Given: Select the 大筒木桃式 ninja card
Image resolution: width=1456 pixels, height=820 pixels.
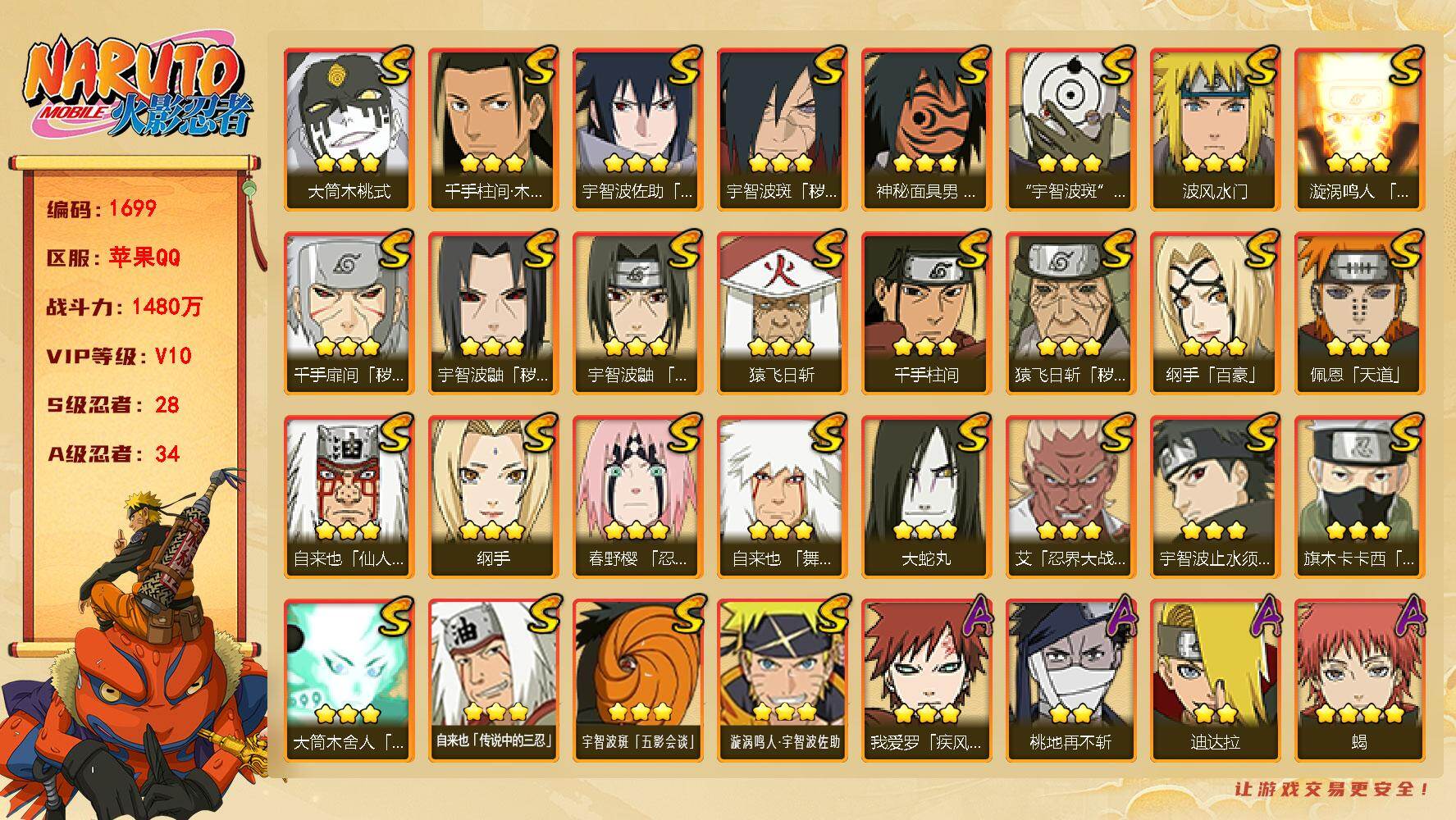Looking at the screenshot, I should click(x=349, y=130).
